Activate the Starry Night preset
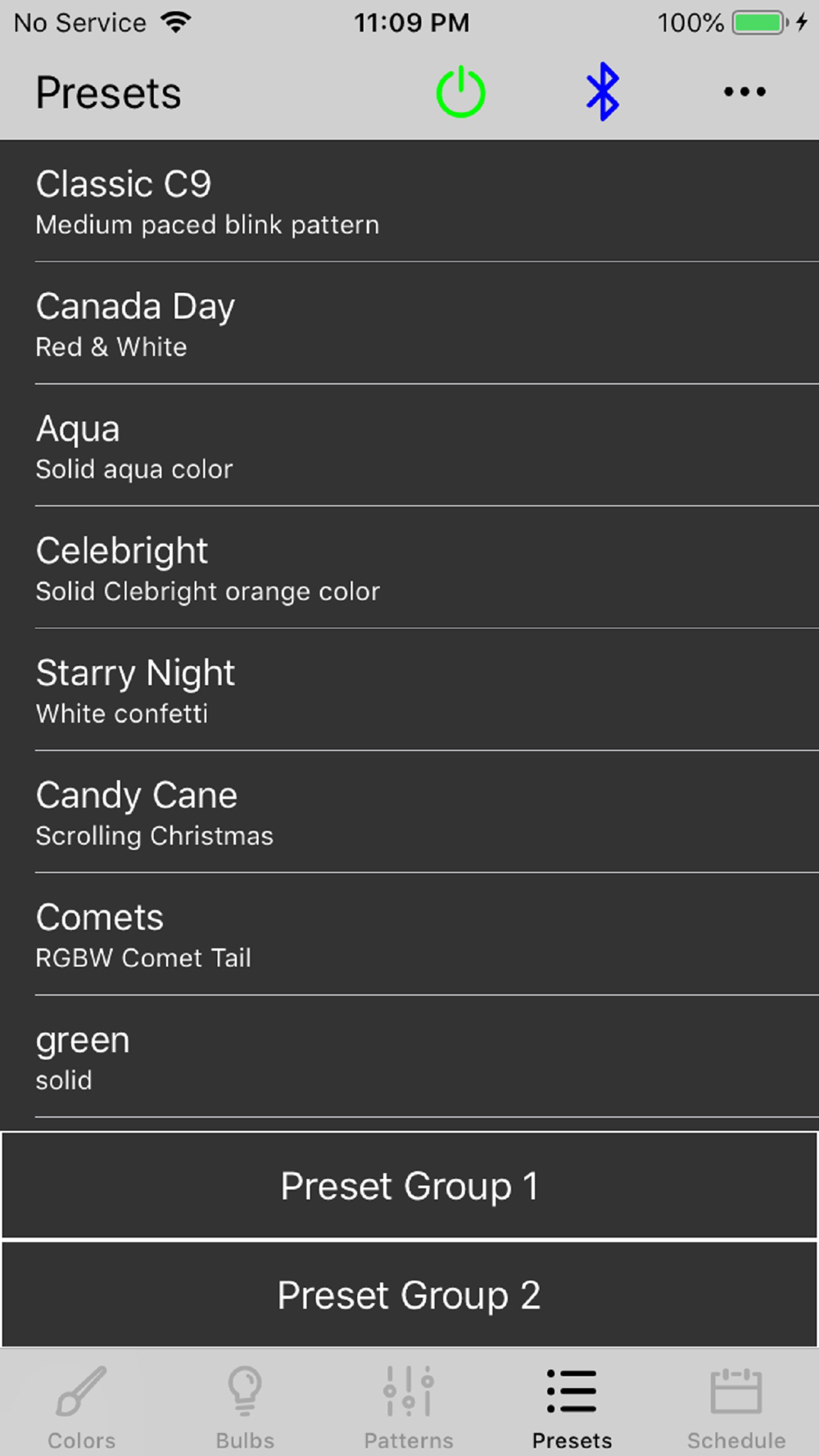Image resolution: width=819 pixels, height=1456 pixels. (x=409, y=690)
